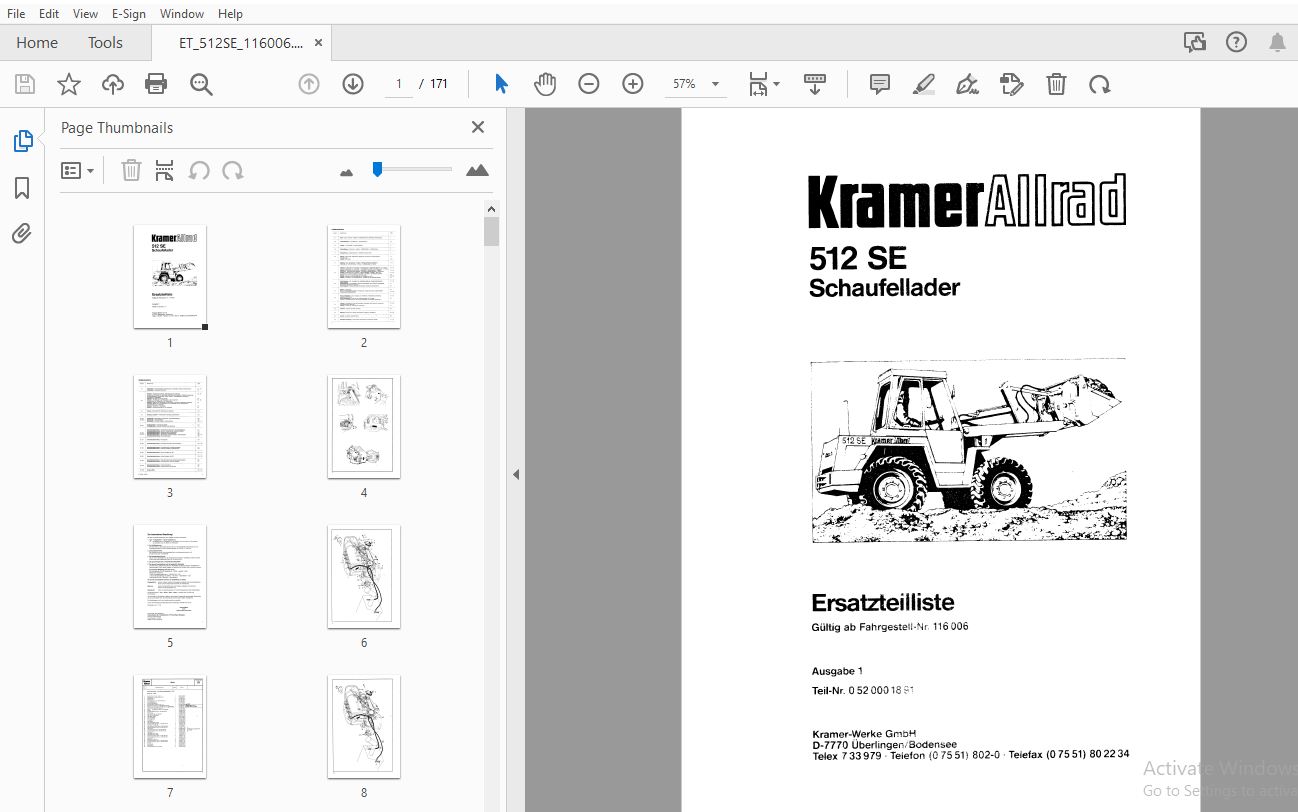1298x812 pixels.
Task: Zoom in with the plus button
Action: click(x=633, y=84)
